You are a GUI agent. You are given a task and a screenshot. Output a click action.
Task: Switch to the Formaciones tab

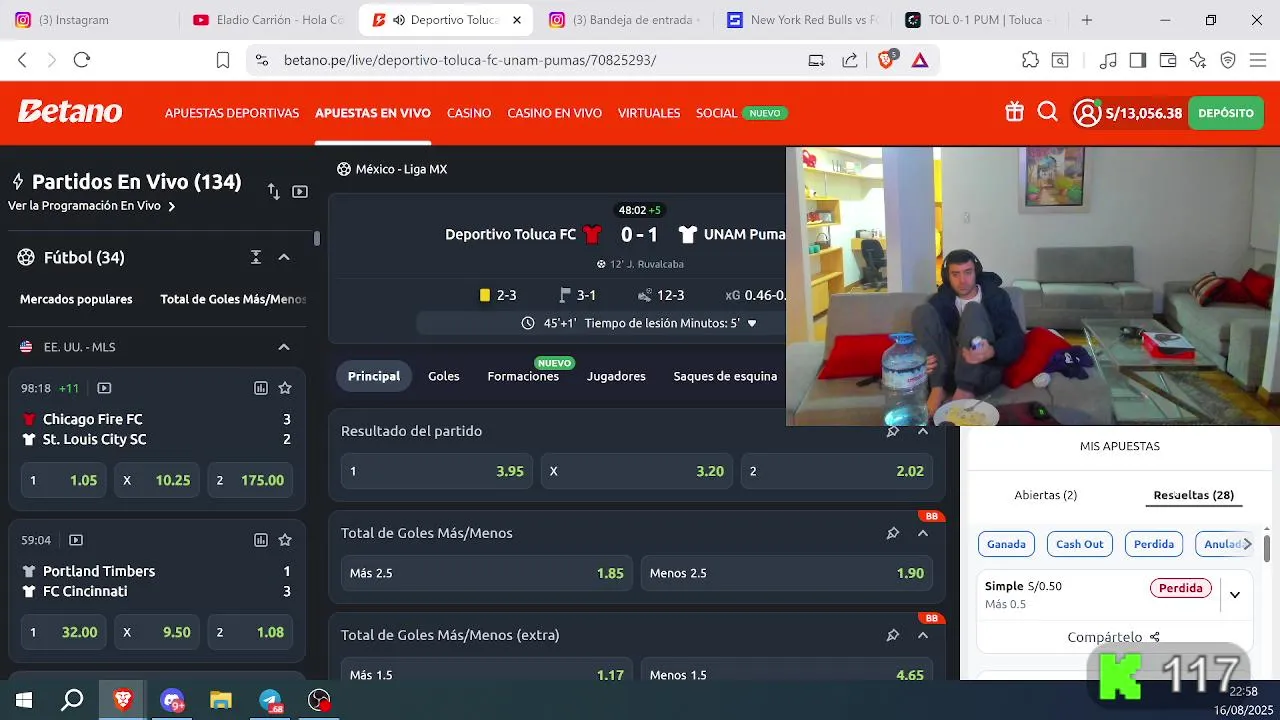523,376
